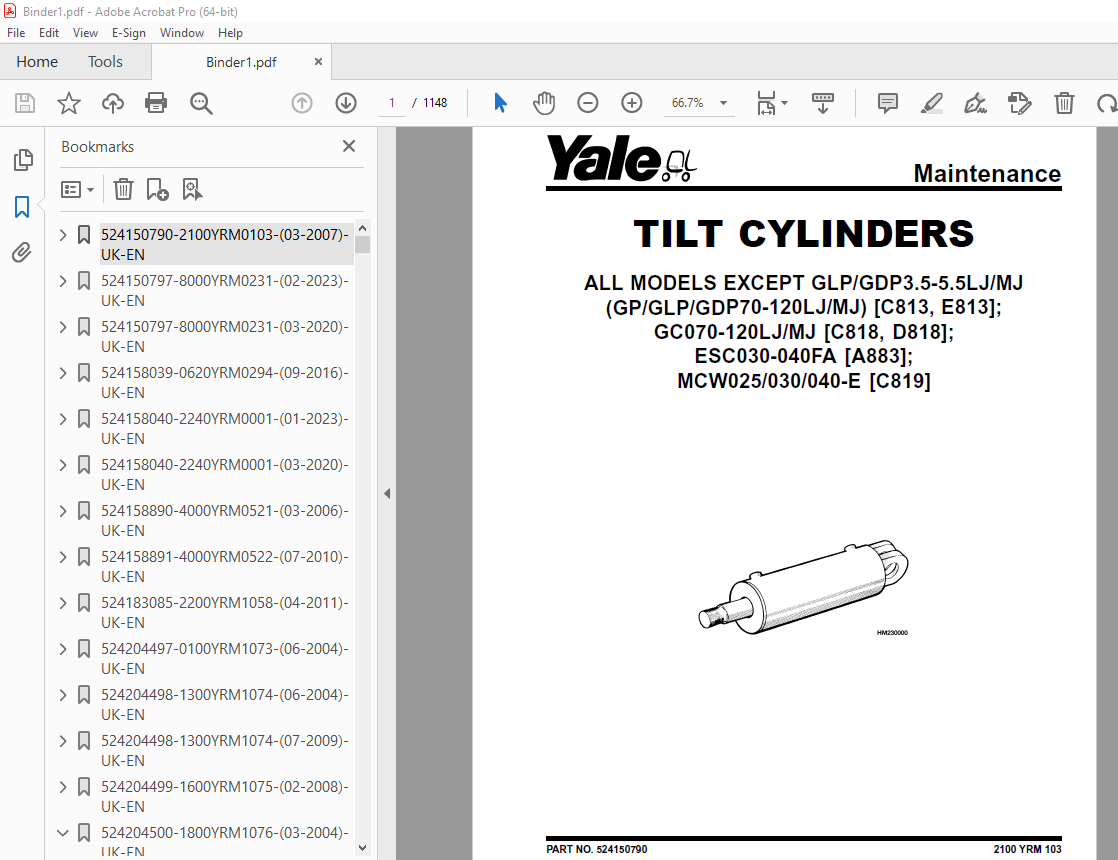Click the rotate page icon

click(1107, 103)
